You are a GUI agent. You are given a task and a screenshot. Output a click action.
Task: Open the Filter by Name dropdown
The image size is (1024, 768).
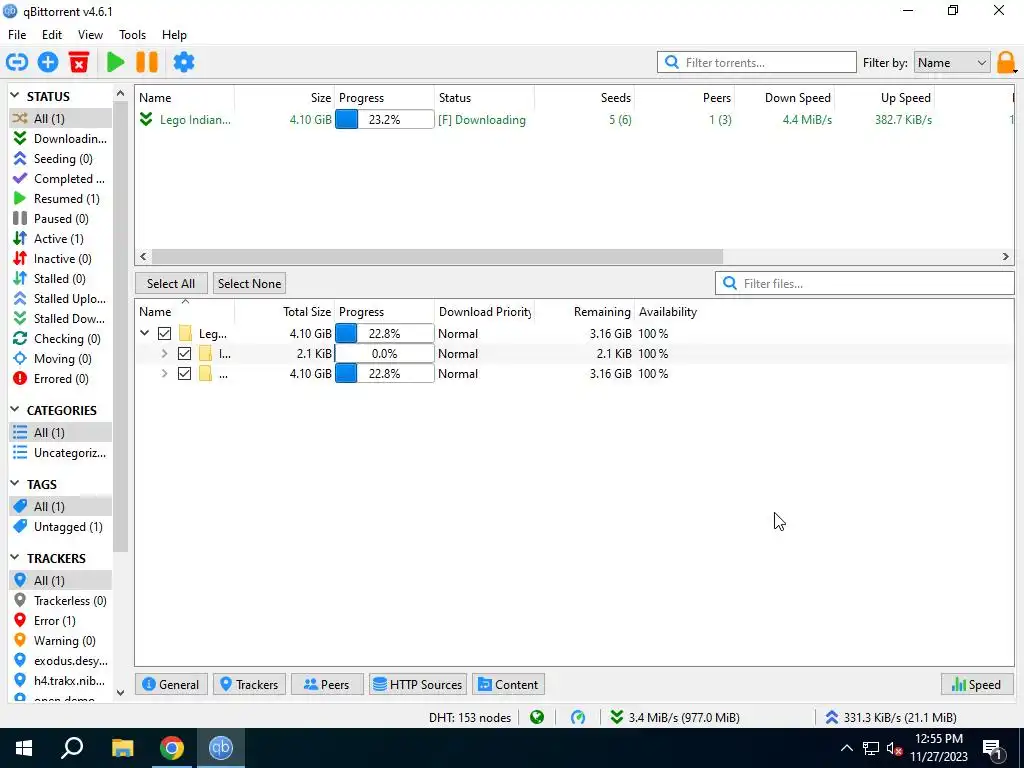(952, 63)
